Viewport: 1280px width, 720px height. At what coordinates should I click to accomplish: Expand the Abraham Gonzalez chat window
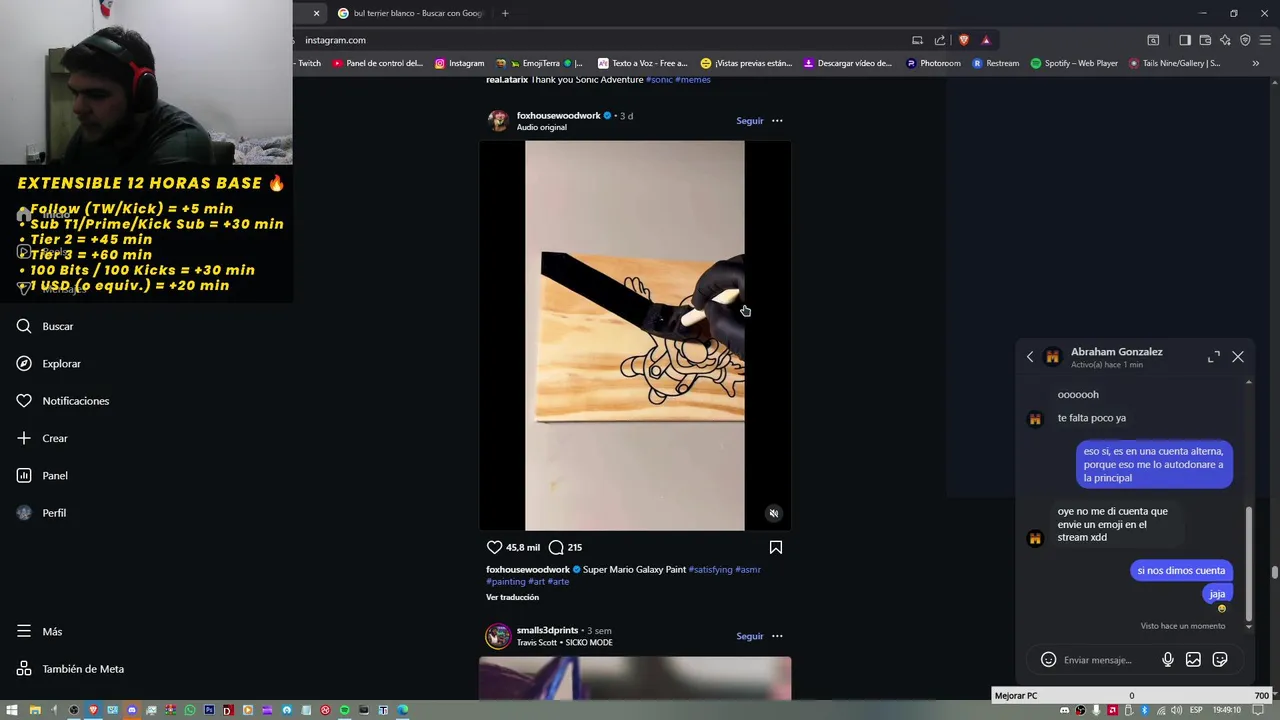point(1214,357)
